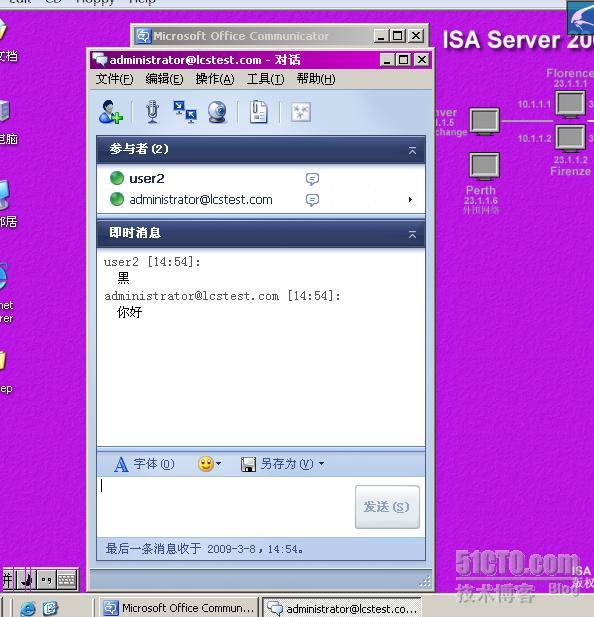Viewport: 594px width, 617px height.
Task: Close the Microsoft Office Communicator background window
Action: (x=416, y=36)
